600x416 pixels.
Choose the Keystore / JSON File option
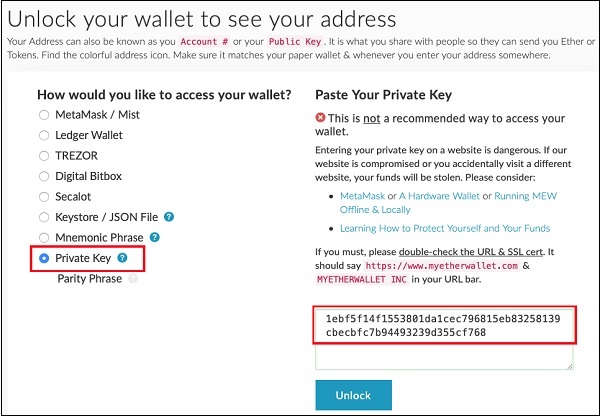click(44, 216)
